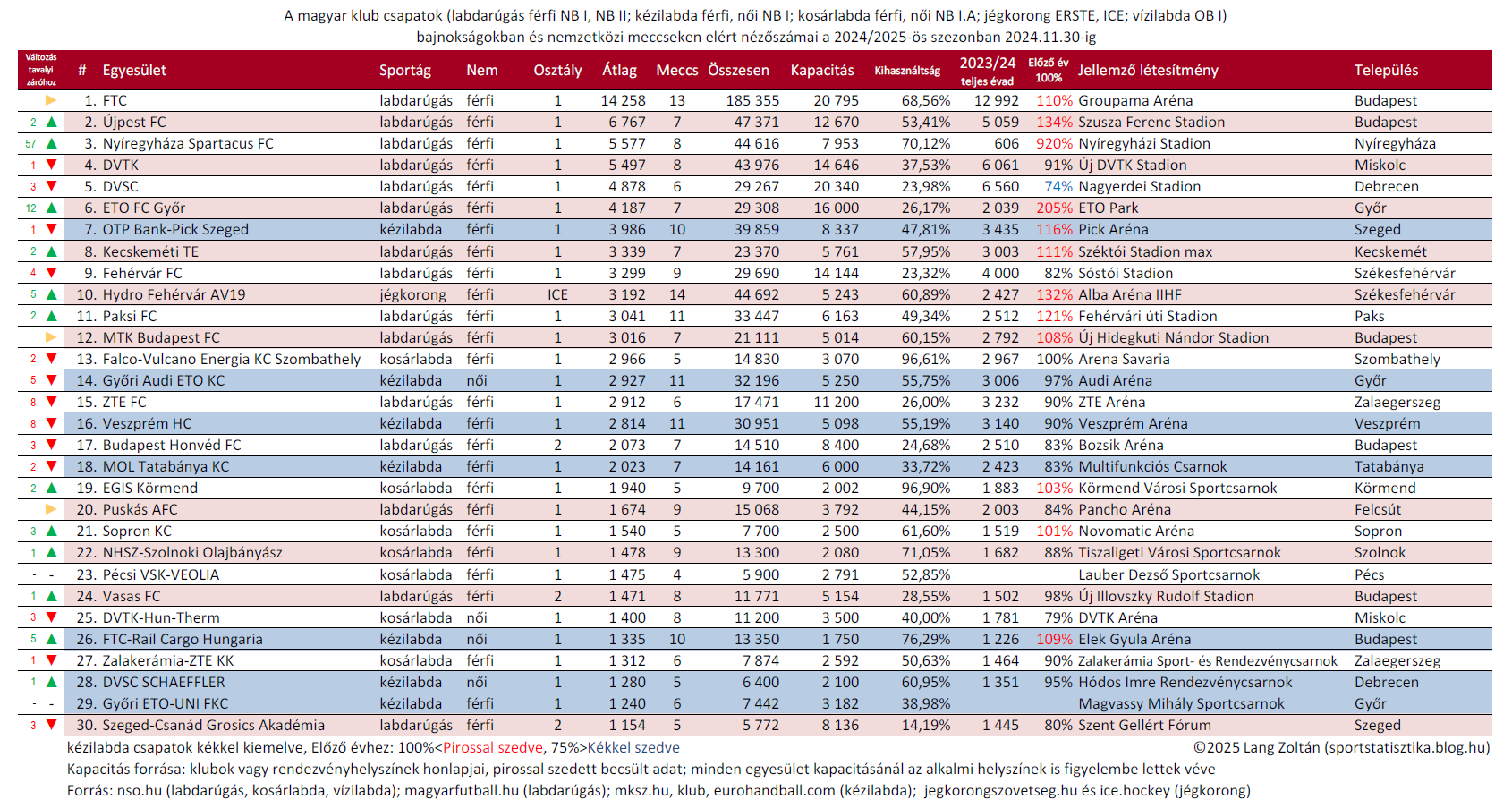Click the red down arrow beside DVTK
This screenshot has height=808, width=1512.
tap(51, 165)
